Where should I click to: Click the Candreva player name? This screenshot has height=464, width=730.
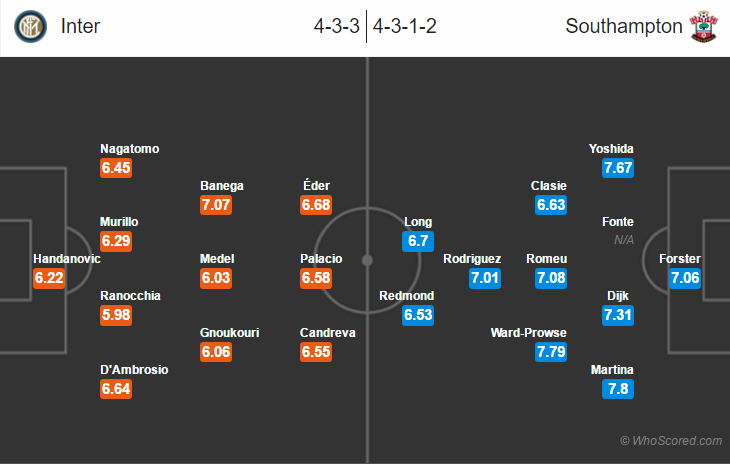(328, 333)
